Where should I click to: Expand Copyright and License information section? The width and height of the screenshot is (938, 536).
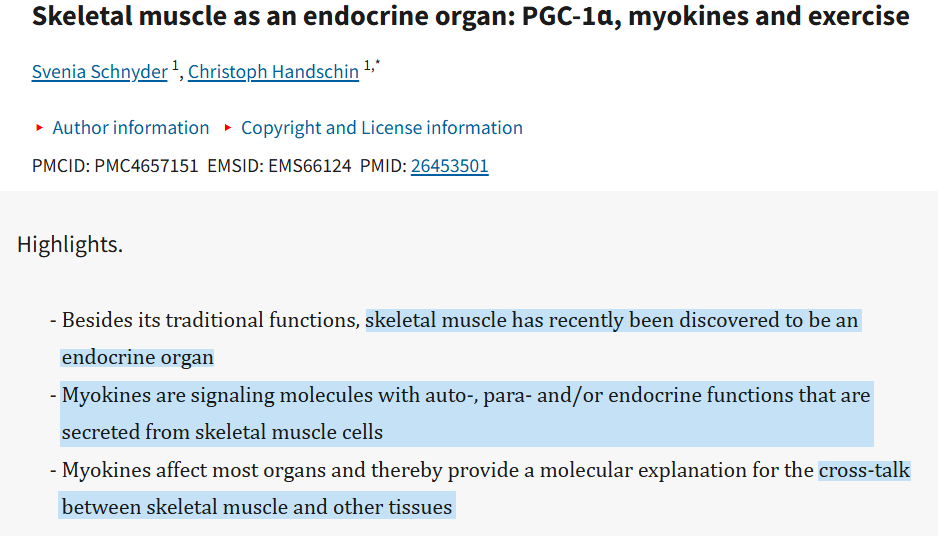pos(382,127)
